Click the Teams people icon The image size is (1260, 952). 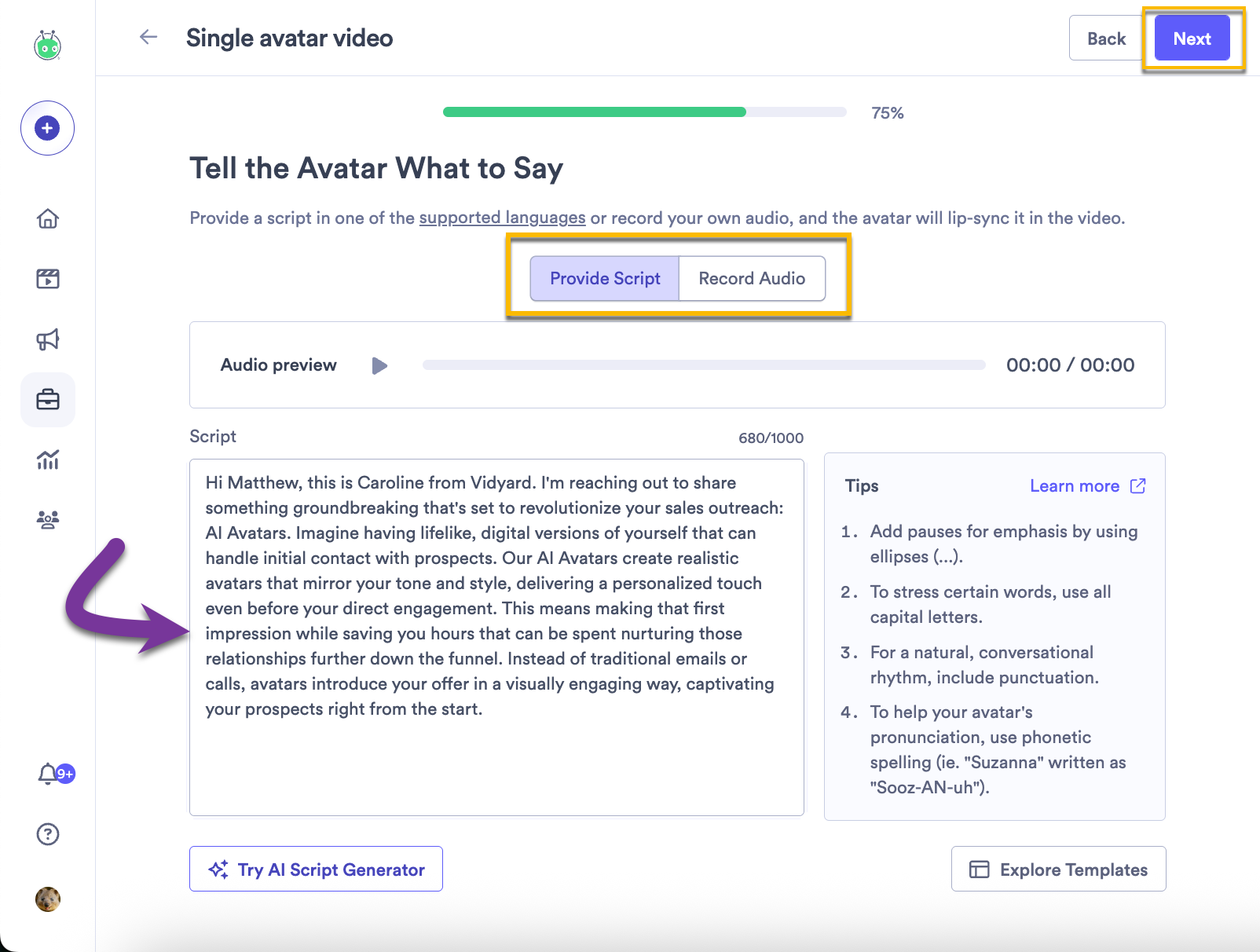point(47,519)
